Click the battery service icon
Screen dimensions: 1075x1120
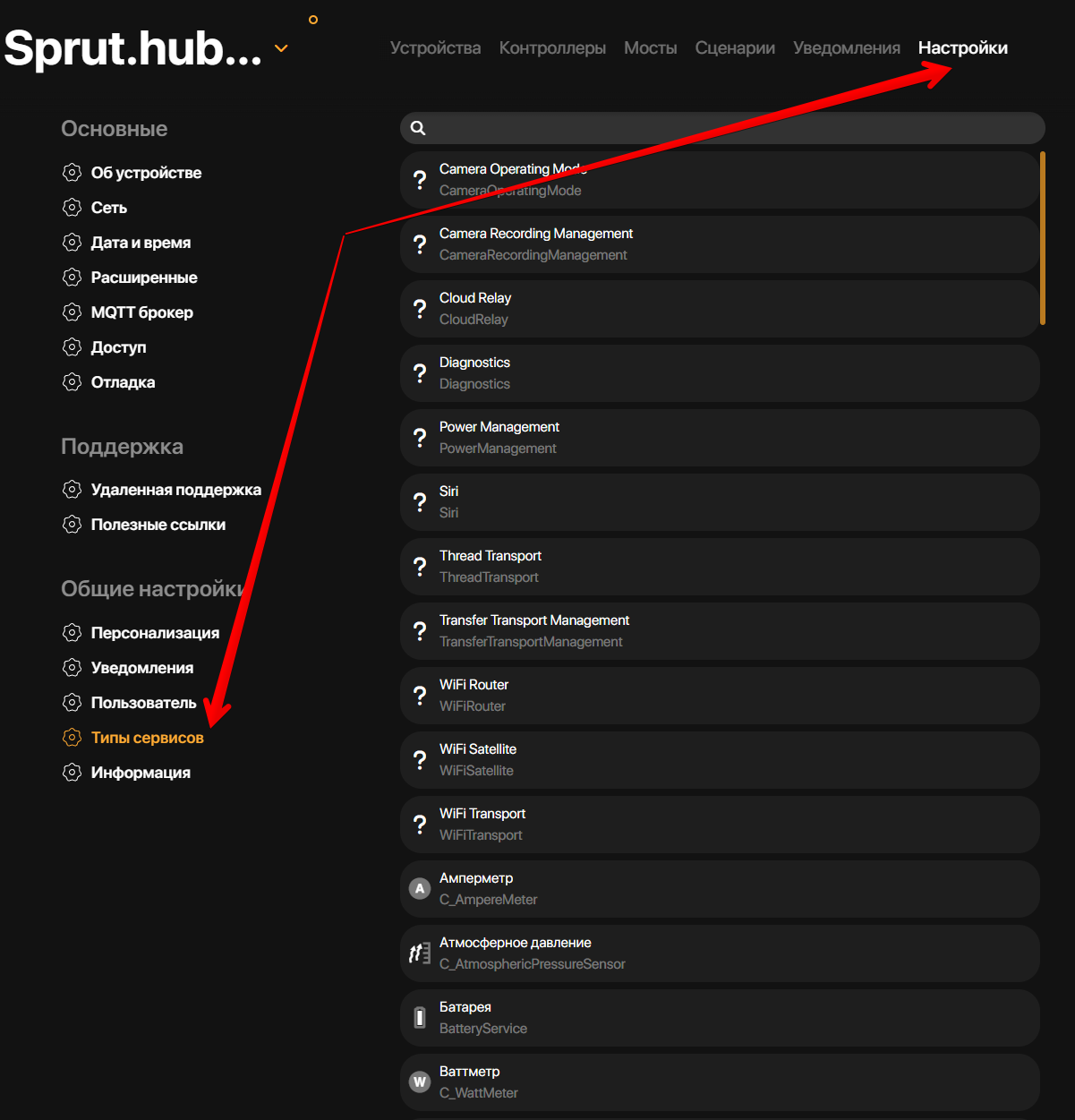[x=419, y=1018]
